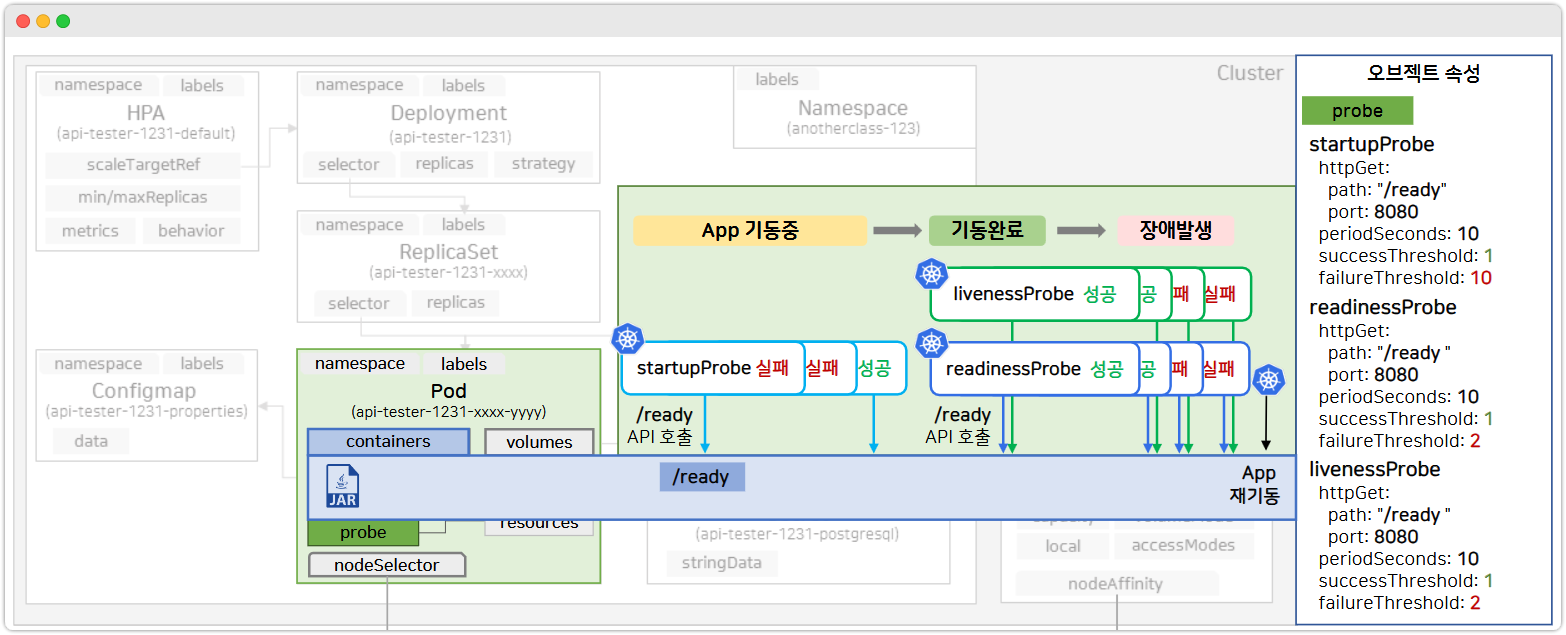This screenshot has width=1566, height=635.
Task: Click the replicas field in Deployment
Action: click(x=444, y=164)
